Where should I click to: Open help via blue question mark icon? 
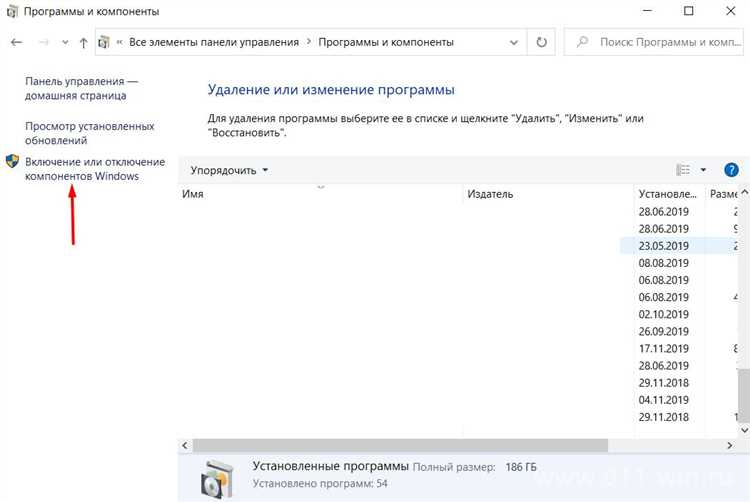[x=731, y=170]
